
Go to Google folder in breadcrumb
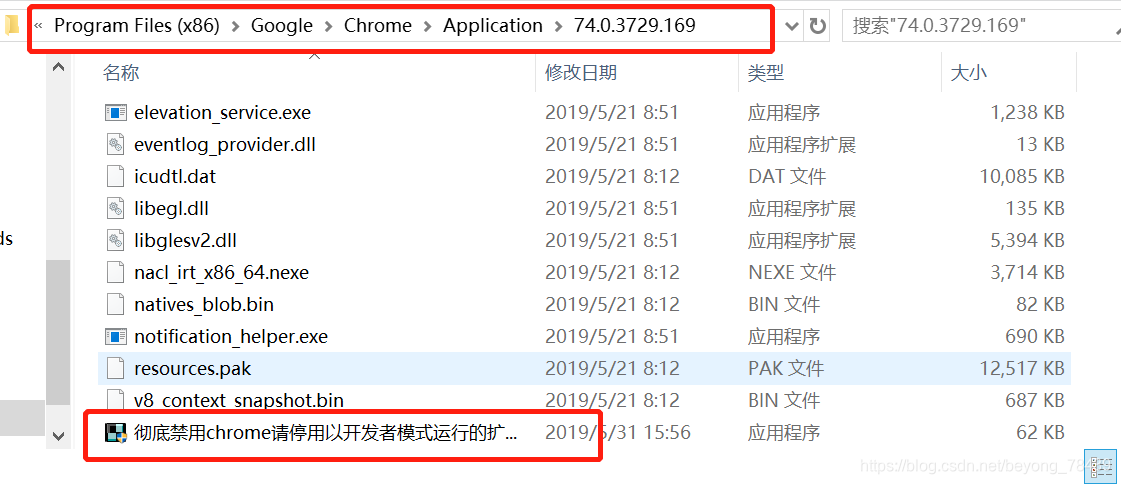click(x=282, y=26)
